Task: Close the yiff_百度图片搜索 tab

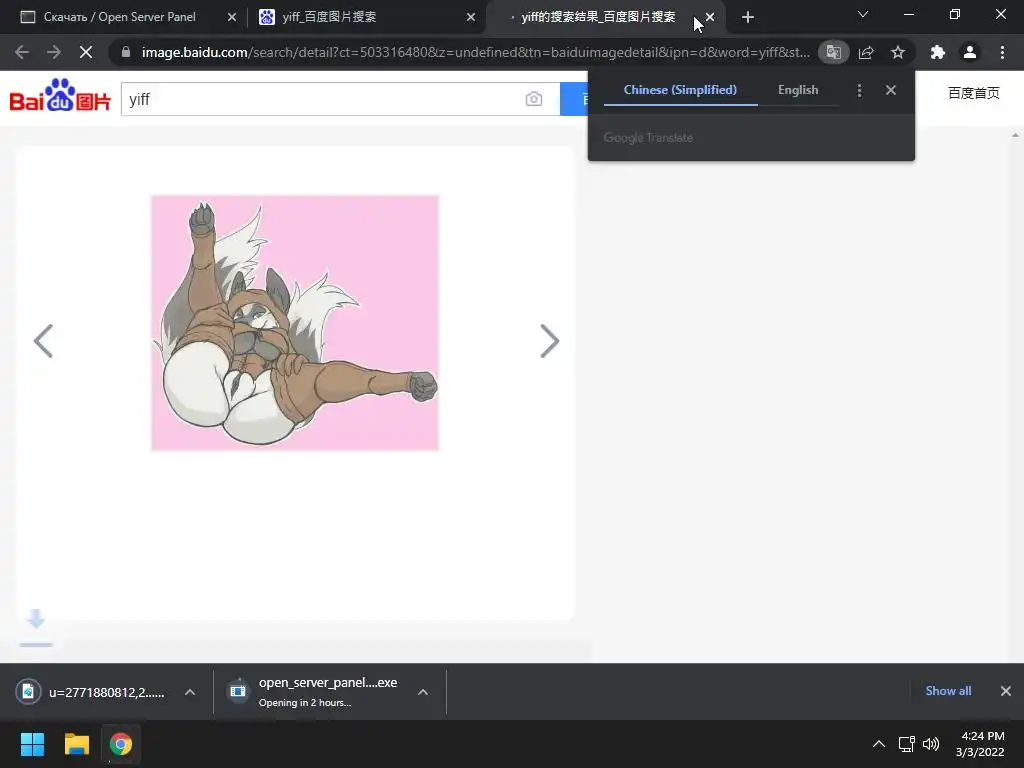Action: (471, 17)
